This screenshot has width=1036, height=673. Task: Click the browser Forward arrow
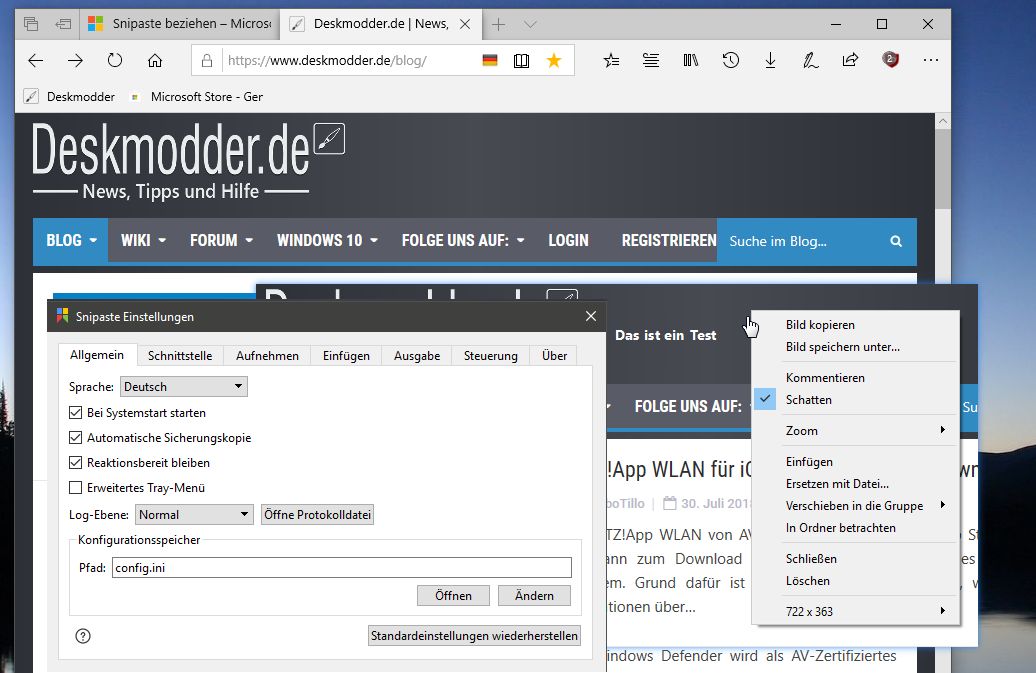coord(75,61)
